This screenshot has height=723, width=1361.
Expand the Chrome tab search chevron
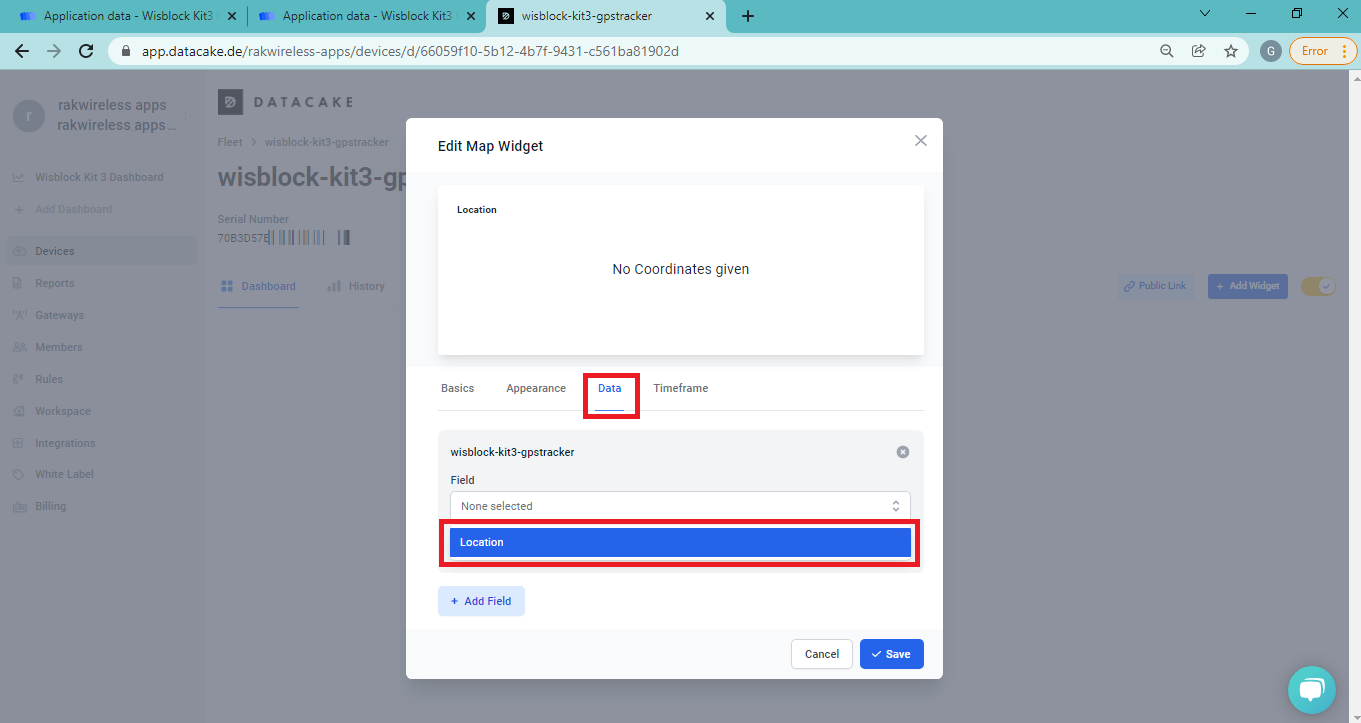click(1204, 14)
